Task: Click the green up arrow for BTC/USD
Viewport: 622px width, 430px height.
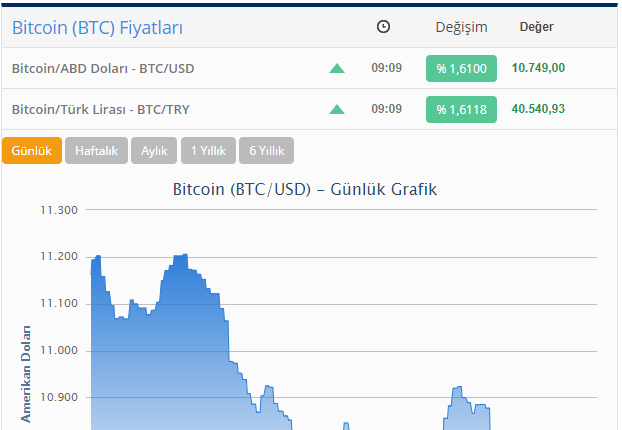Action: [337, 68]
